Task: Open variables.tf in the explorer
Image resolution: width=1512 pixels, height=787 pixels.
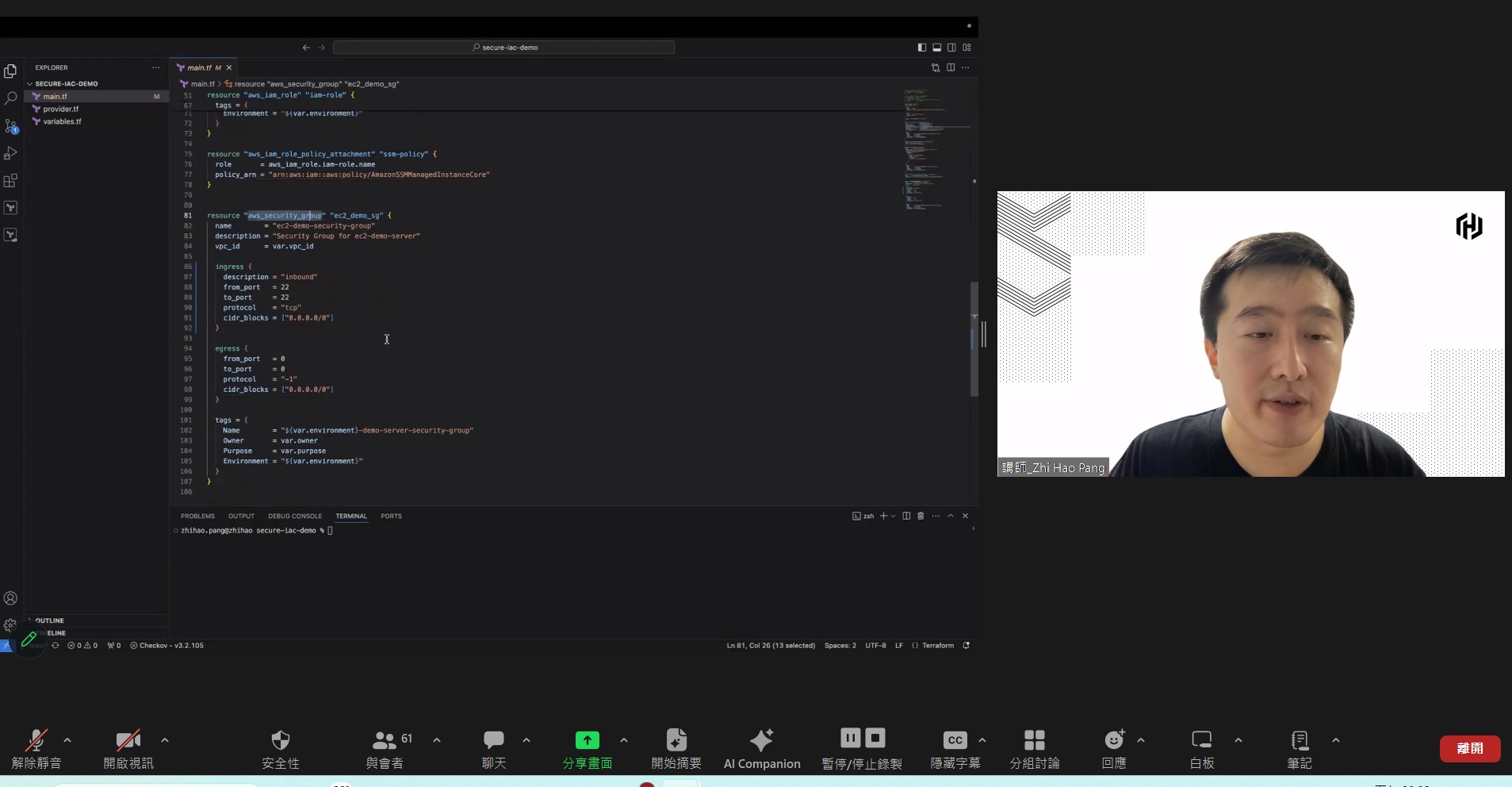Action: (62, 121)
